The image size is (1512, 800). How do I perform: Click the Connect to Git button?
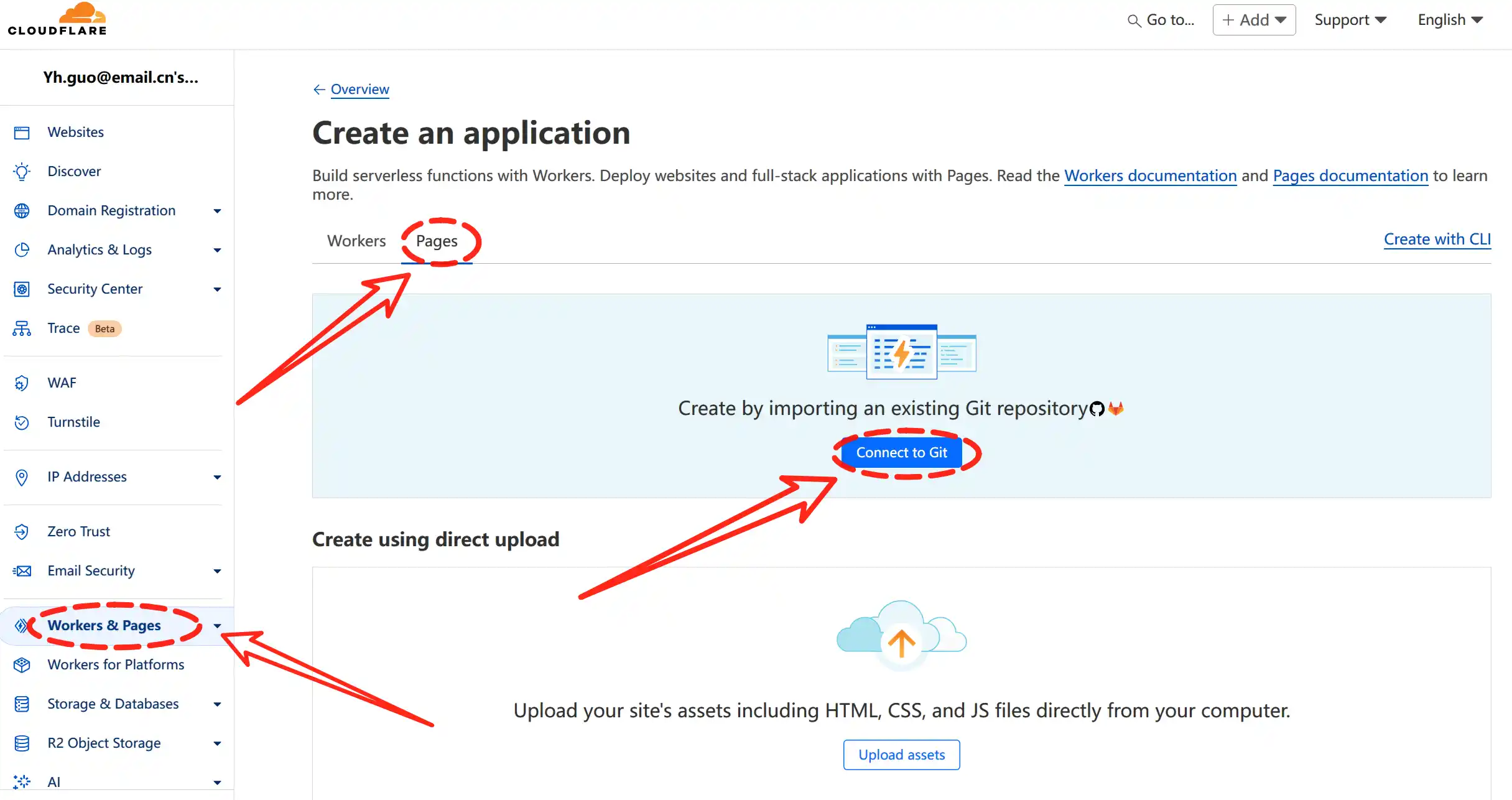pos(902,452)
